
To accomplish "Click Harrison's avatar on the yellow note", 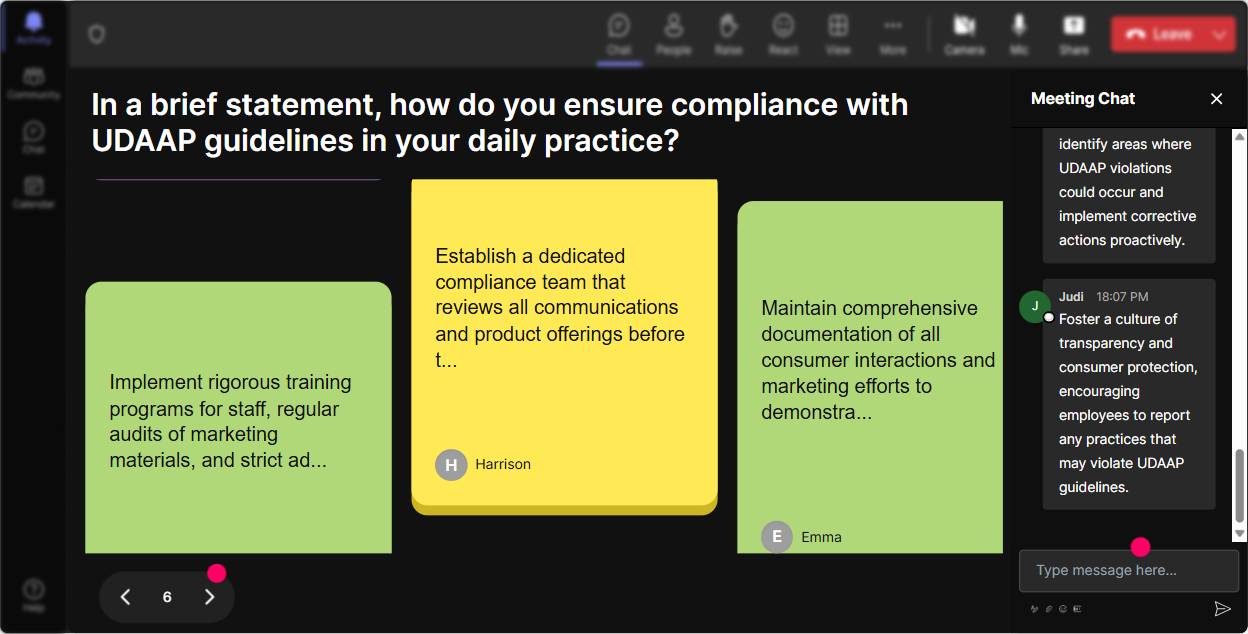I will click(452, 464).
